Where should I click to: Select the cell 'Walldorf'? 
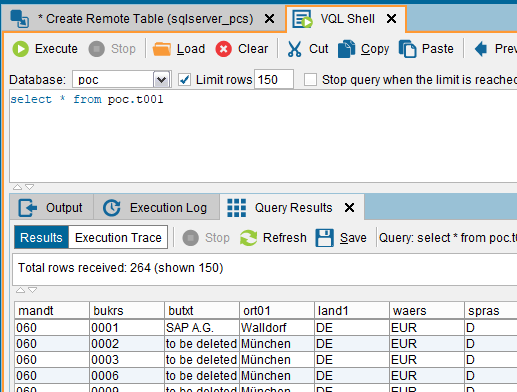pyautogui.click(x=277, y=328)
